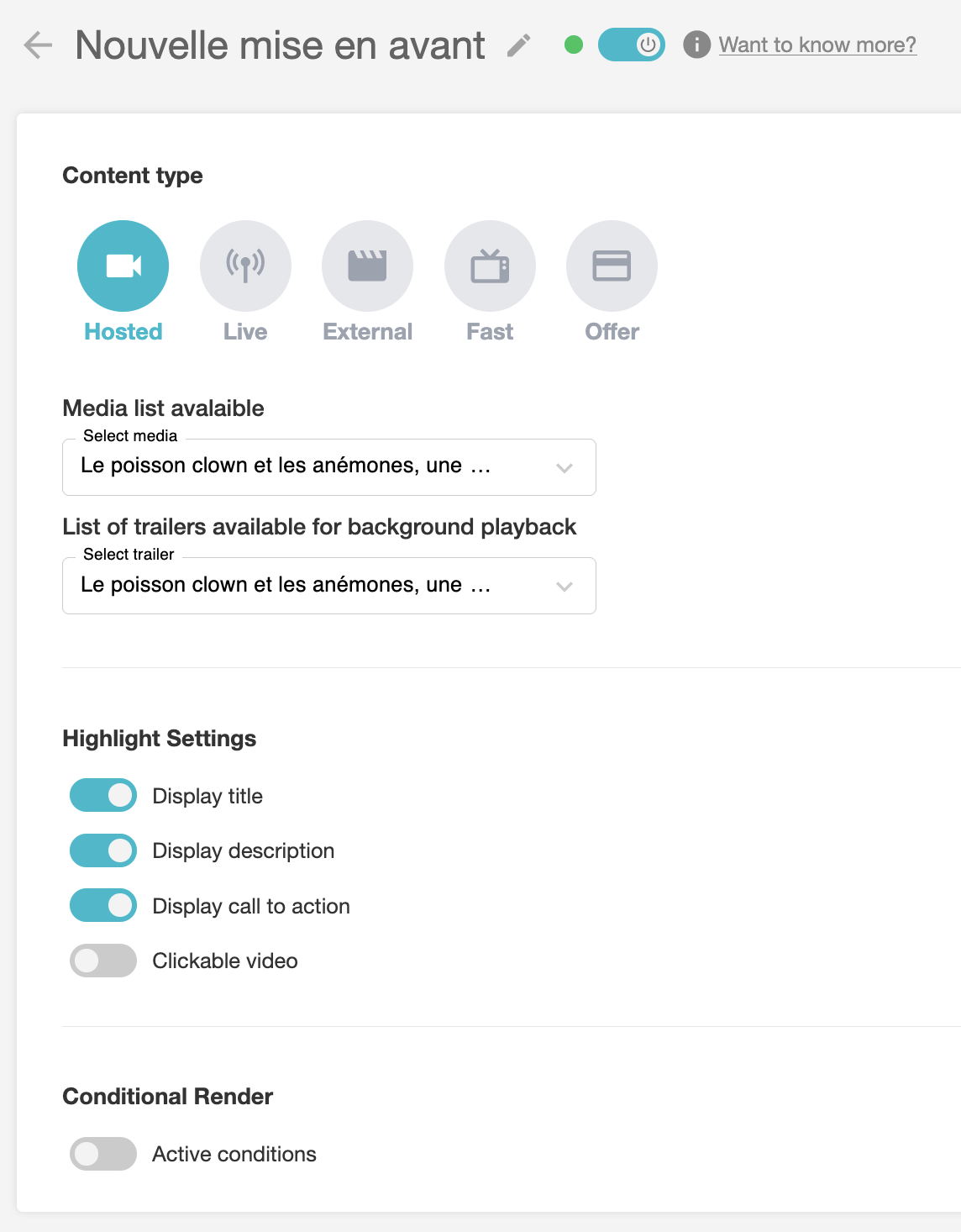This screenshot has height=1232, width=961.
Task: Click the back arrow icon
Action: click(x=38, y=45)
